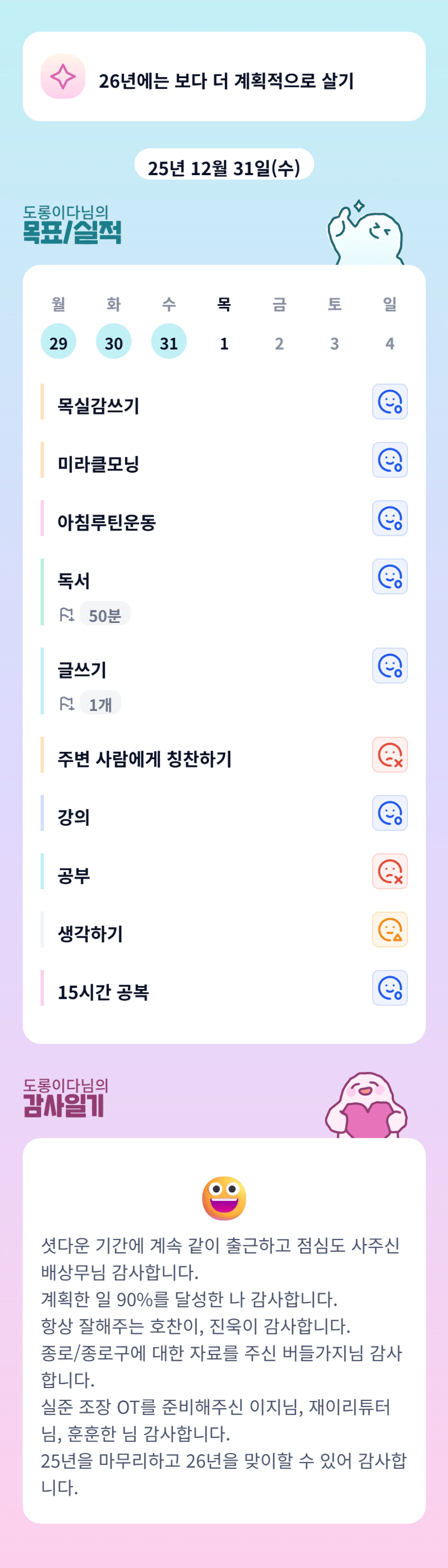Click the smiley status icon for 목실감쓰기

pos(389,402)
